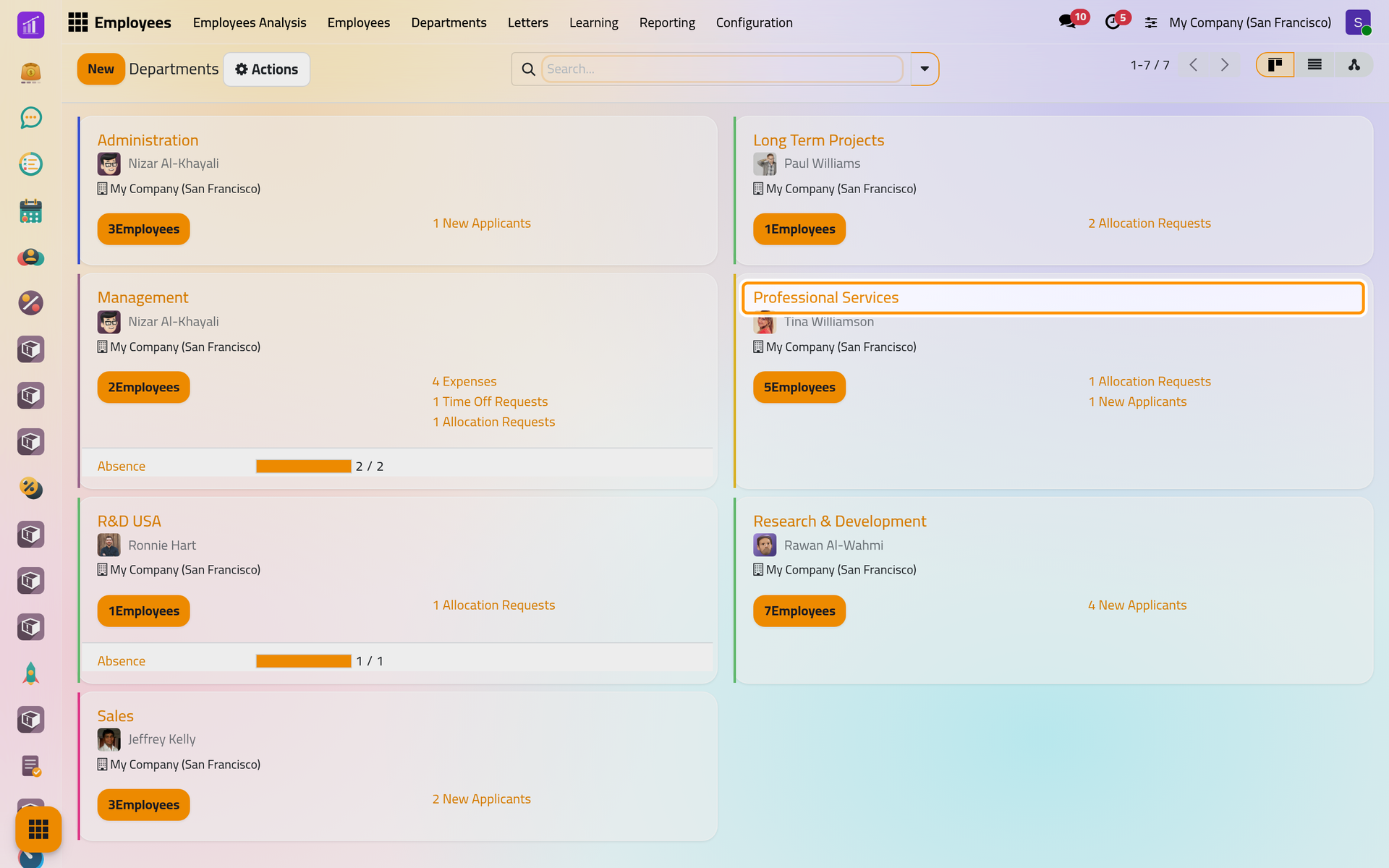Click the orange app grid launcher button
Screen dimensions: 1389x868
(38, 829)
